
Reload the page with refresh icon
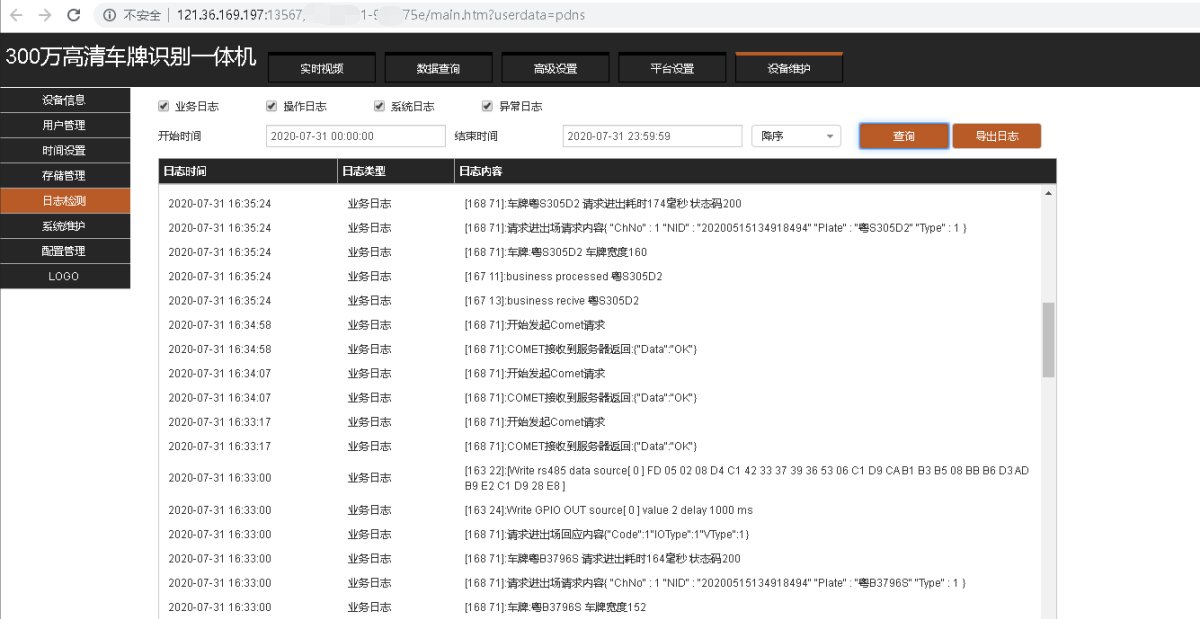(x=73, y=15)
